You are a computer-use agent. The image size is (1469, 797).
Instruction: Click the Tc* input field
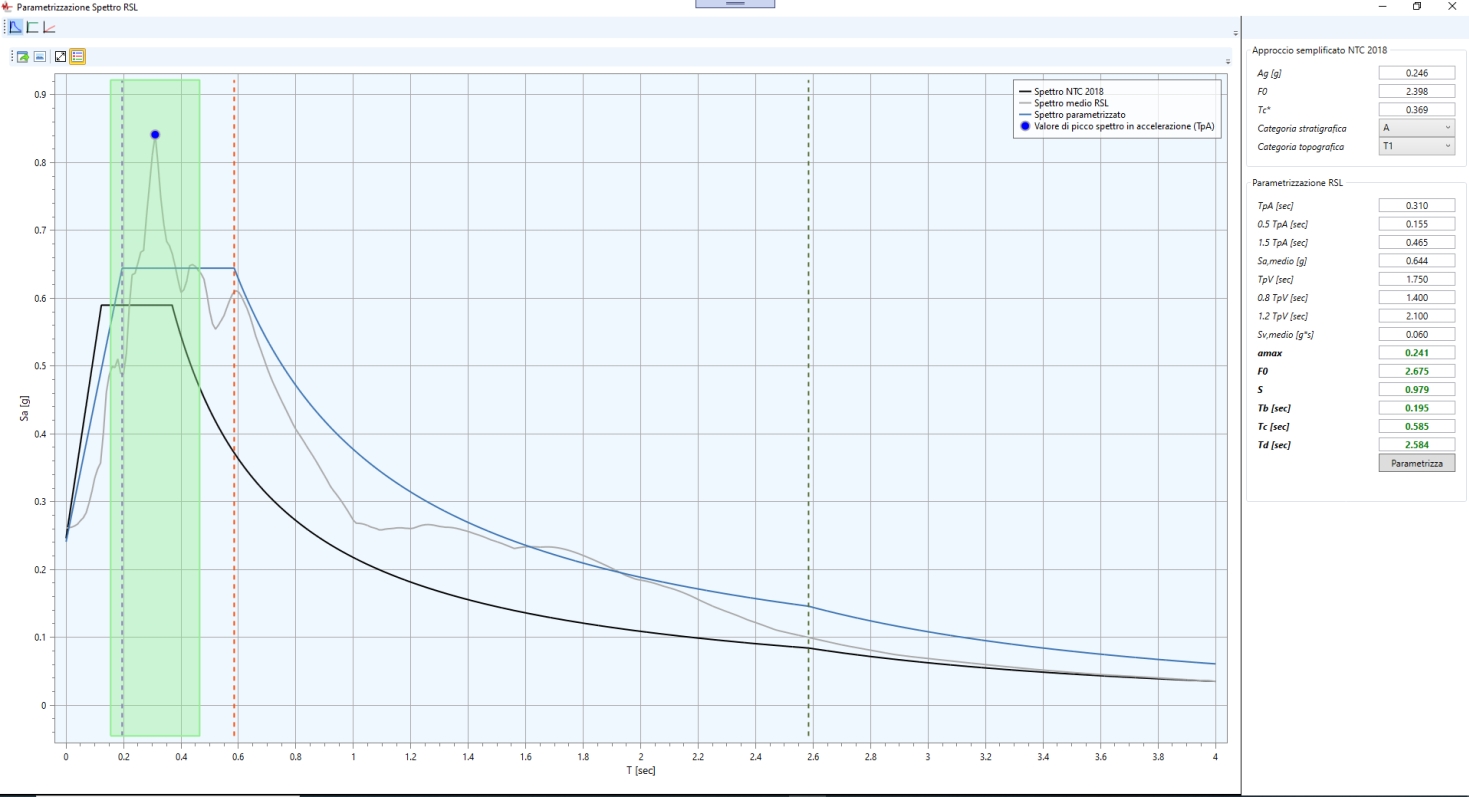pos(1417,110)
